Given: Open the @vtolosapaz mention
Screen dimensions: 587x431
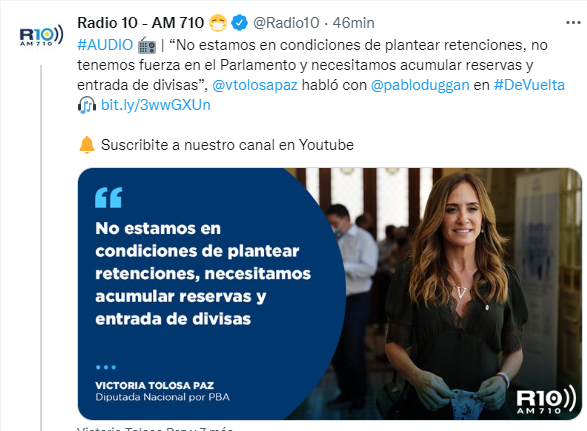Looking at the screenshot, I should [255, 85].
